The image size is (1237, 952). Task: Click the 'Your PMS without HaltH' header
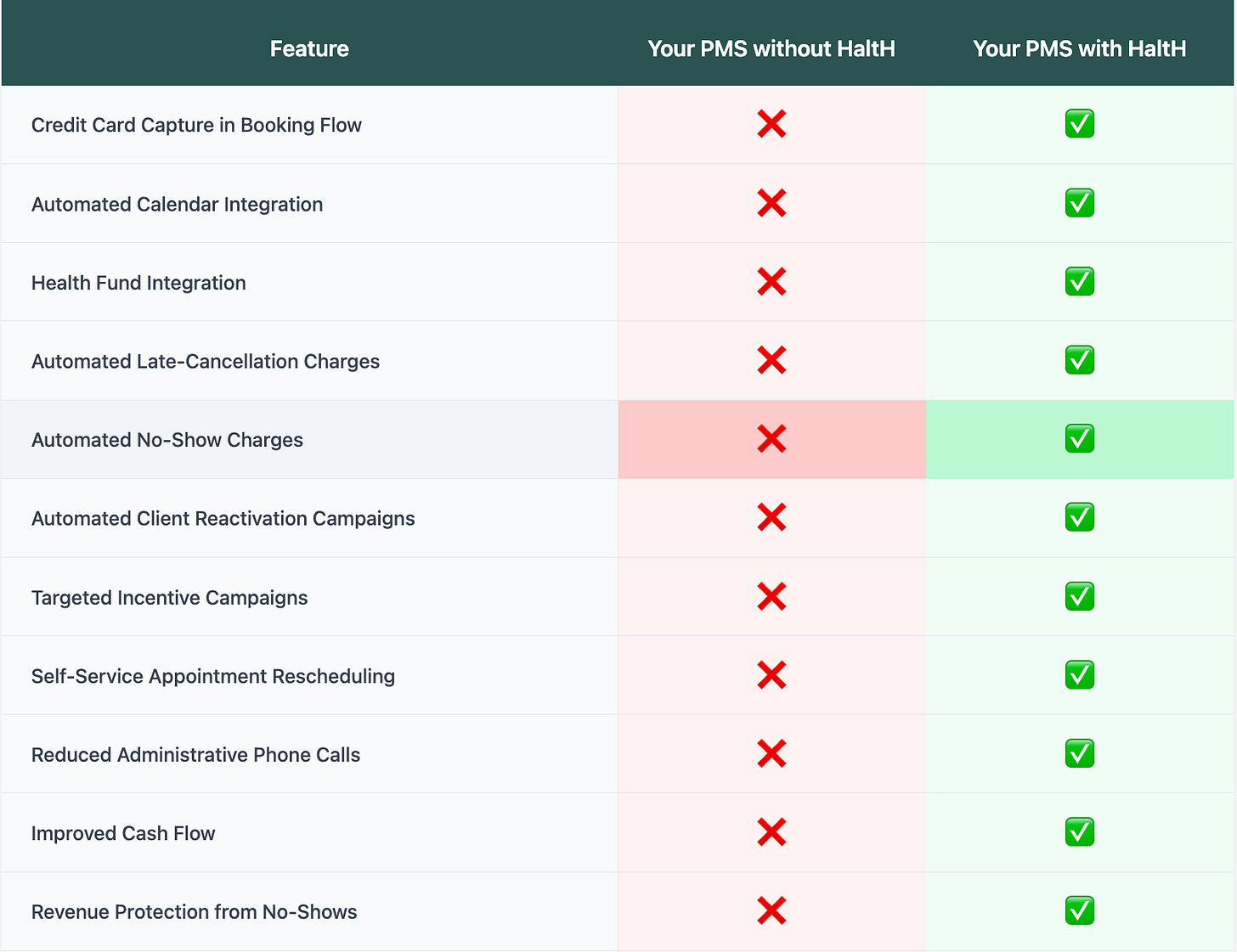point(771,49)
